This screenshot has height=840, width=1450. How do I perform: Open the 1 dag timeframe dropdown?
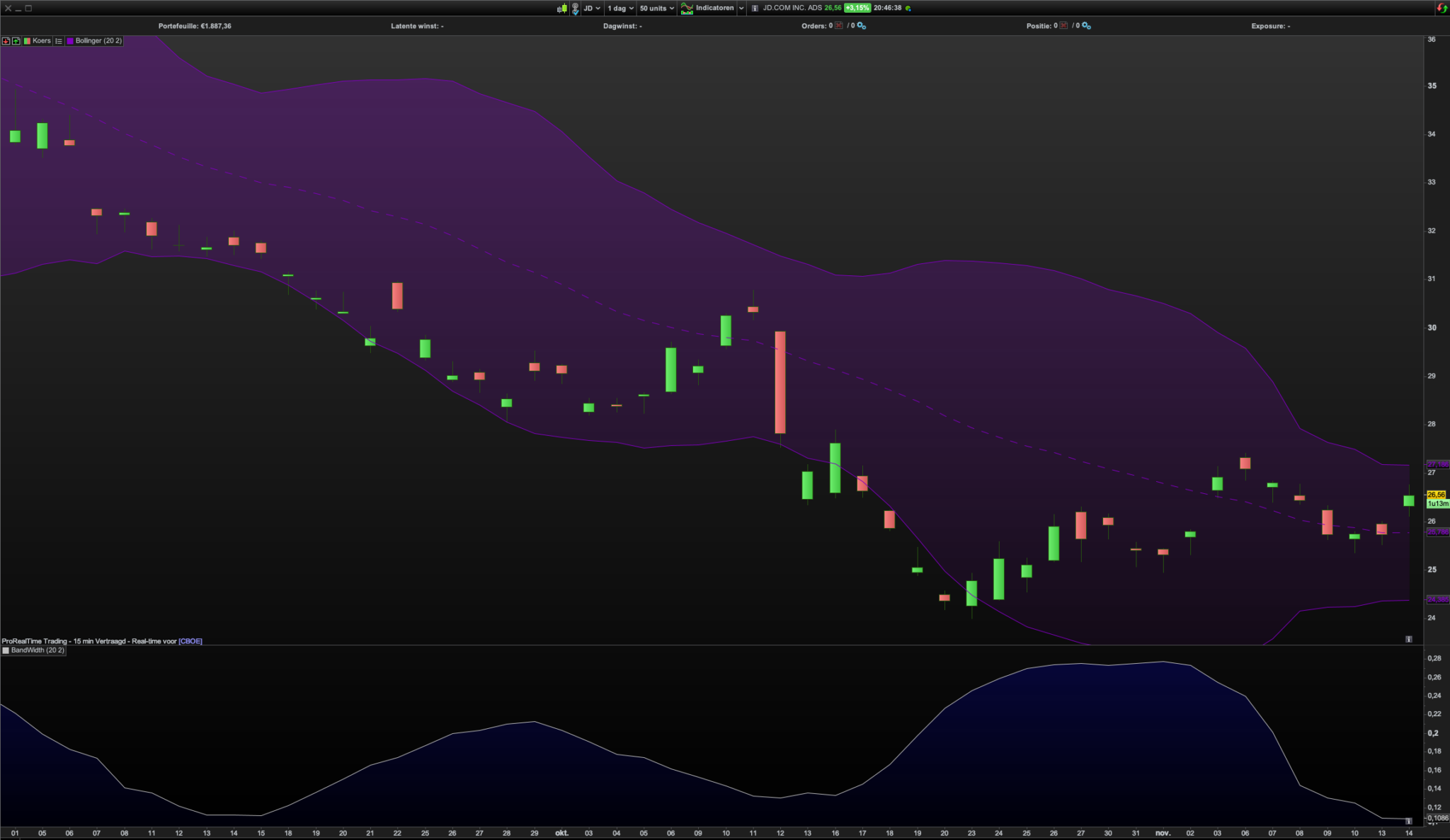pyautogui.click(x=620, y=8)
